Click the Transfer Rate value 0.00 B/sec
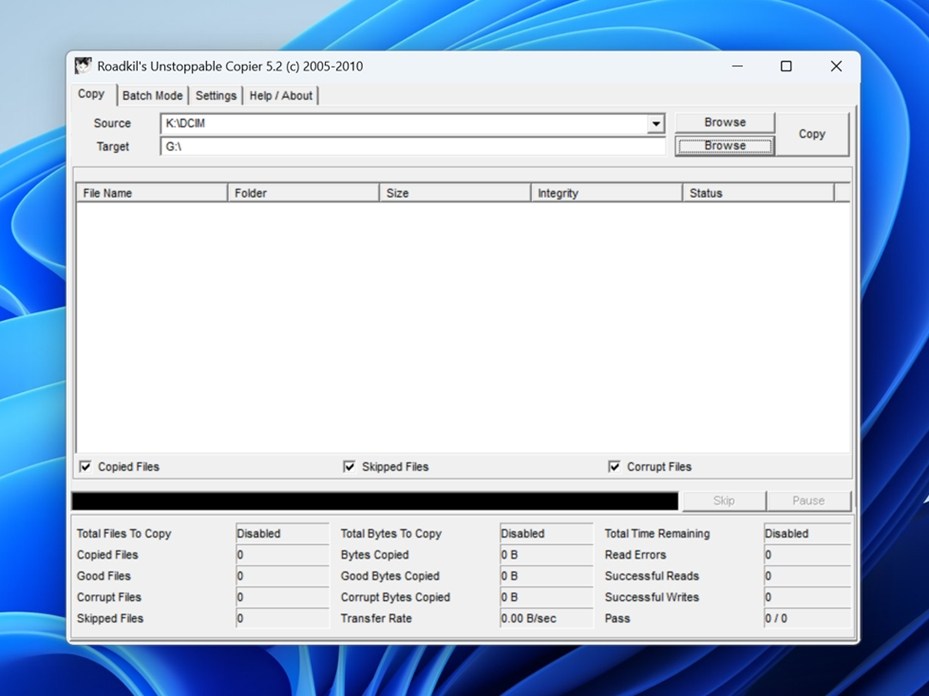 [546, 618]
